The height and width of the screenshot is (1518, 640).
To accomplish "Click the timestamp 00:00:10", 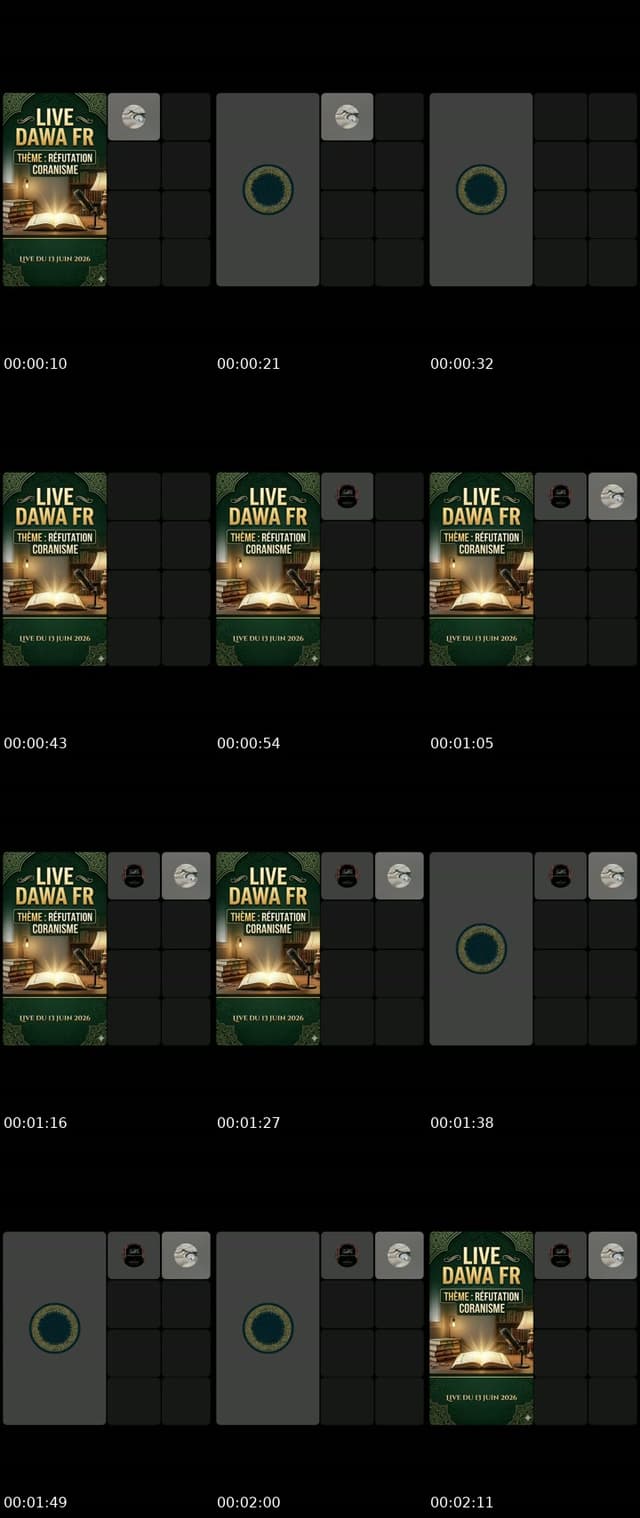I will tap(36, 364).
